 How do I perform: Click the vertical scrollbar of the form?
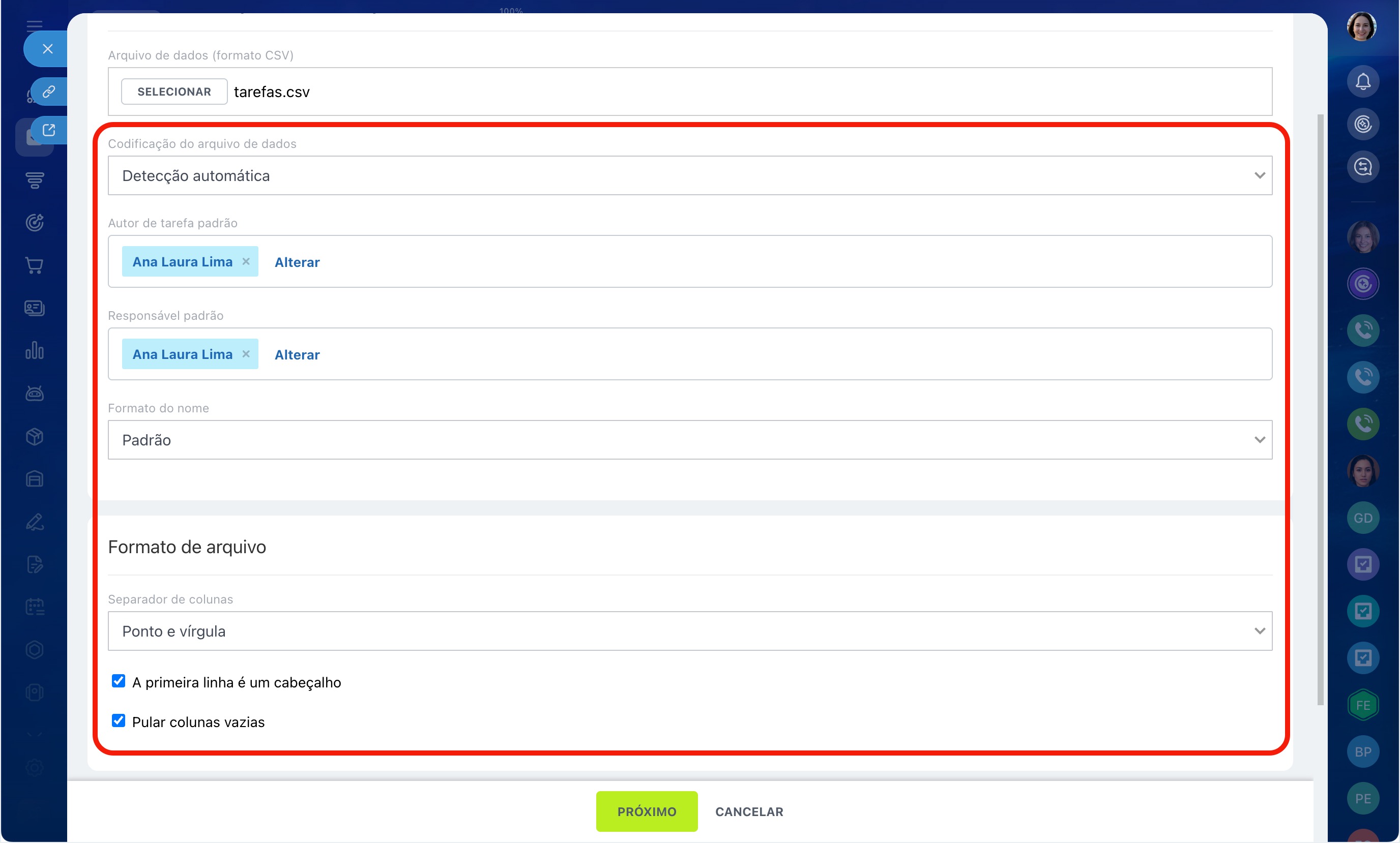tap(1320, 409)
